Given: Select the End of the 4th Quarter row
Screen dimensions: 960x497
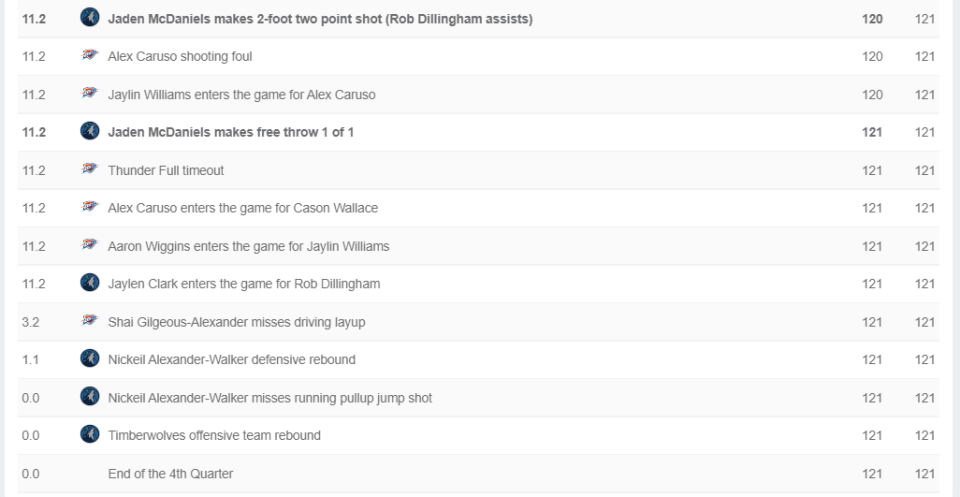Looking at the screenshot, I should pos(478,474).
